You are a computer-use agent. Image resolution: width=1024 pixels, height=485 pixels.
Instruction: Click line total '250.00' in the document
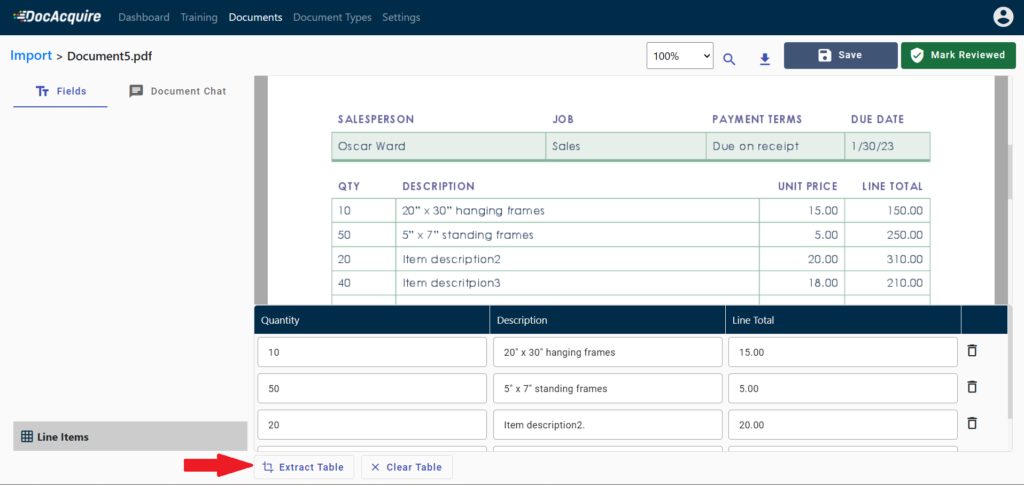903,235
